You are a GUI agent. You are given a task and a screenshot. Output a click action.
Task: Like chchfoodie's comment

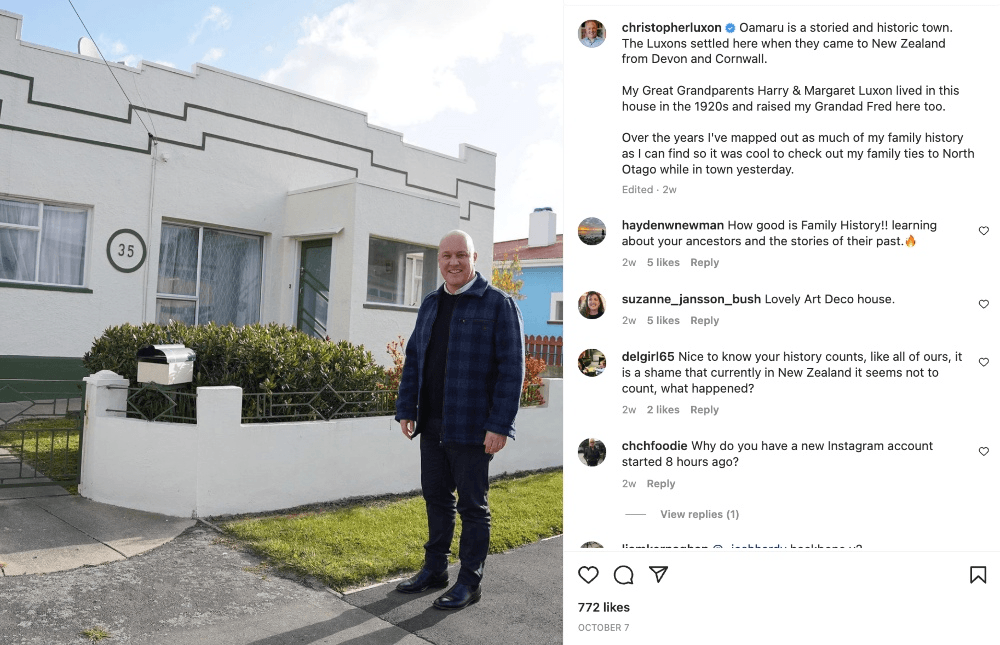tap(983, 451)
